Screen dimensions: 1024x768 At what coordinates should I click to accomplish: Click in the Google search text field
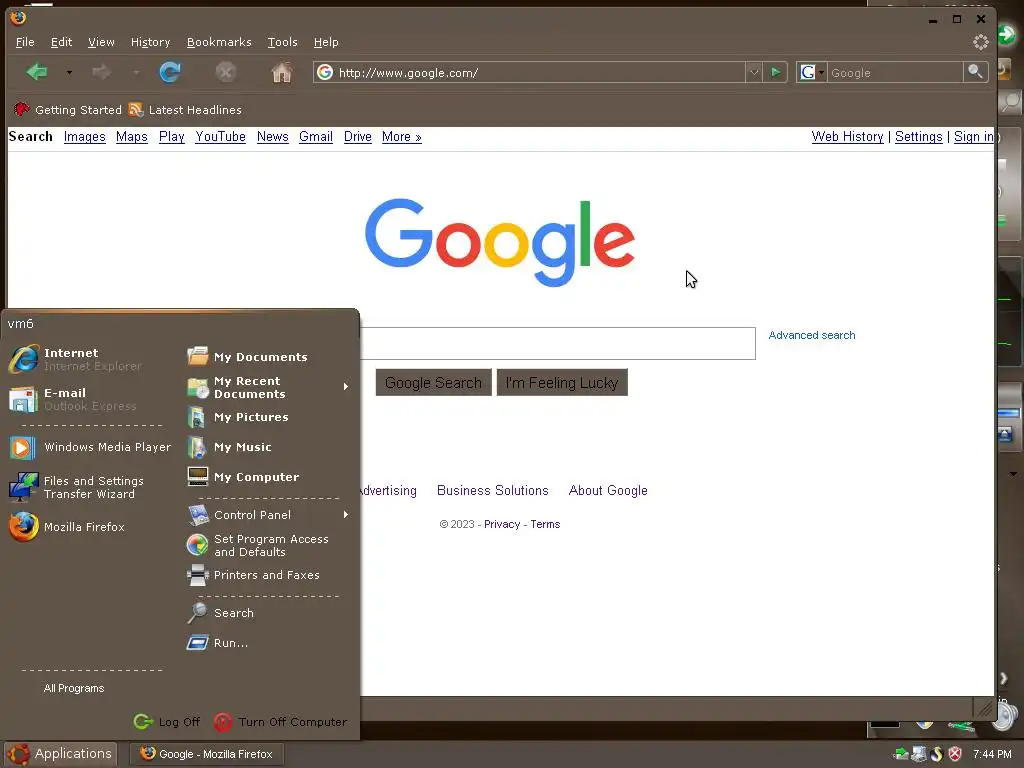coord(558,344)
